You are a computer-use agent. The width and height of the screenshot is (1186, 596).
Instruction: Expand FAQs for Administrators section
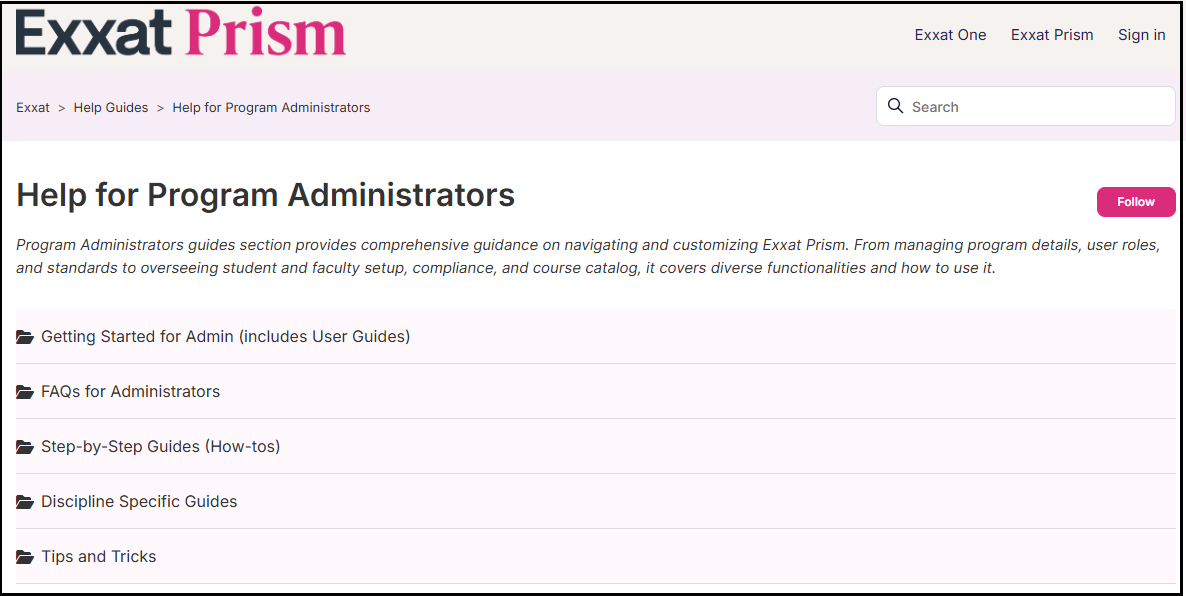[130, 392]
